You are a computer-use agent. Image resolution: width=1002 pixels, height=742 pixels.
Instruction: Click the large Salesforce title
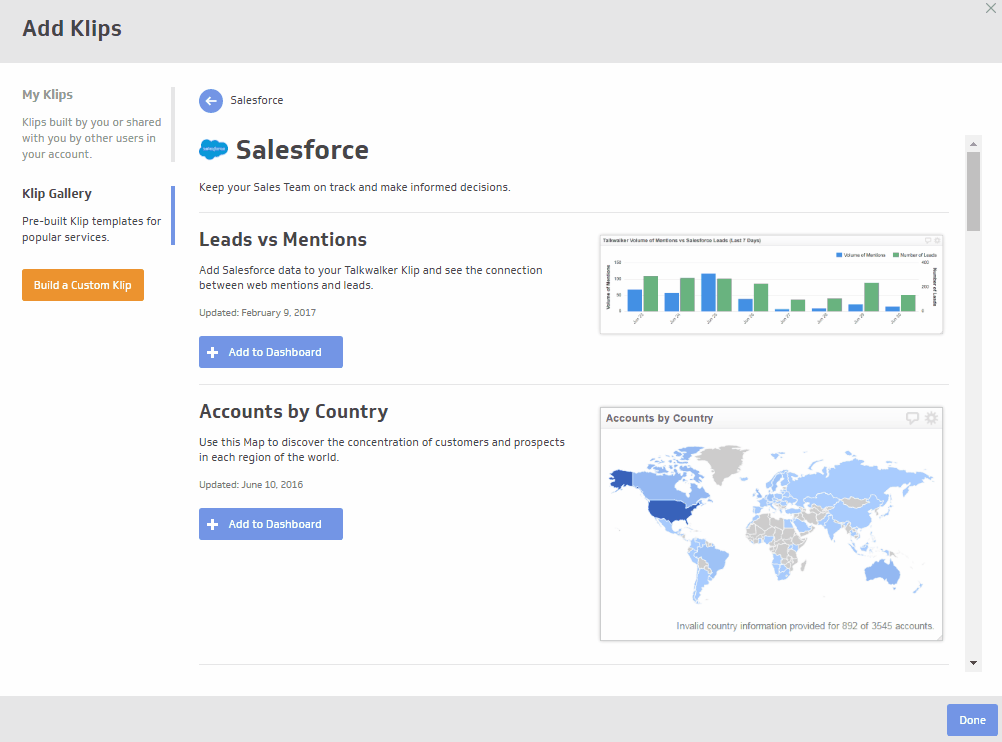tap(302, 150)
